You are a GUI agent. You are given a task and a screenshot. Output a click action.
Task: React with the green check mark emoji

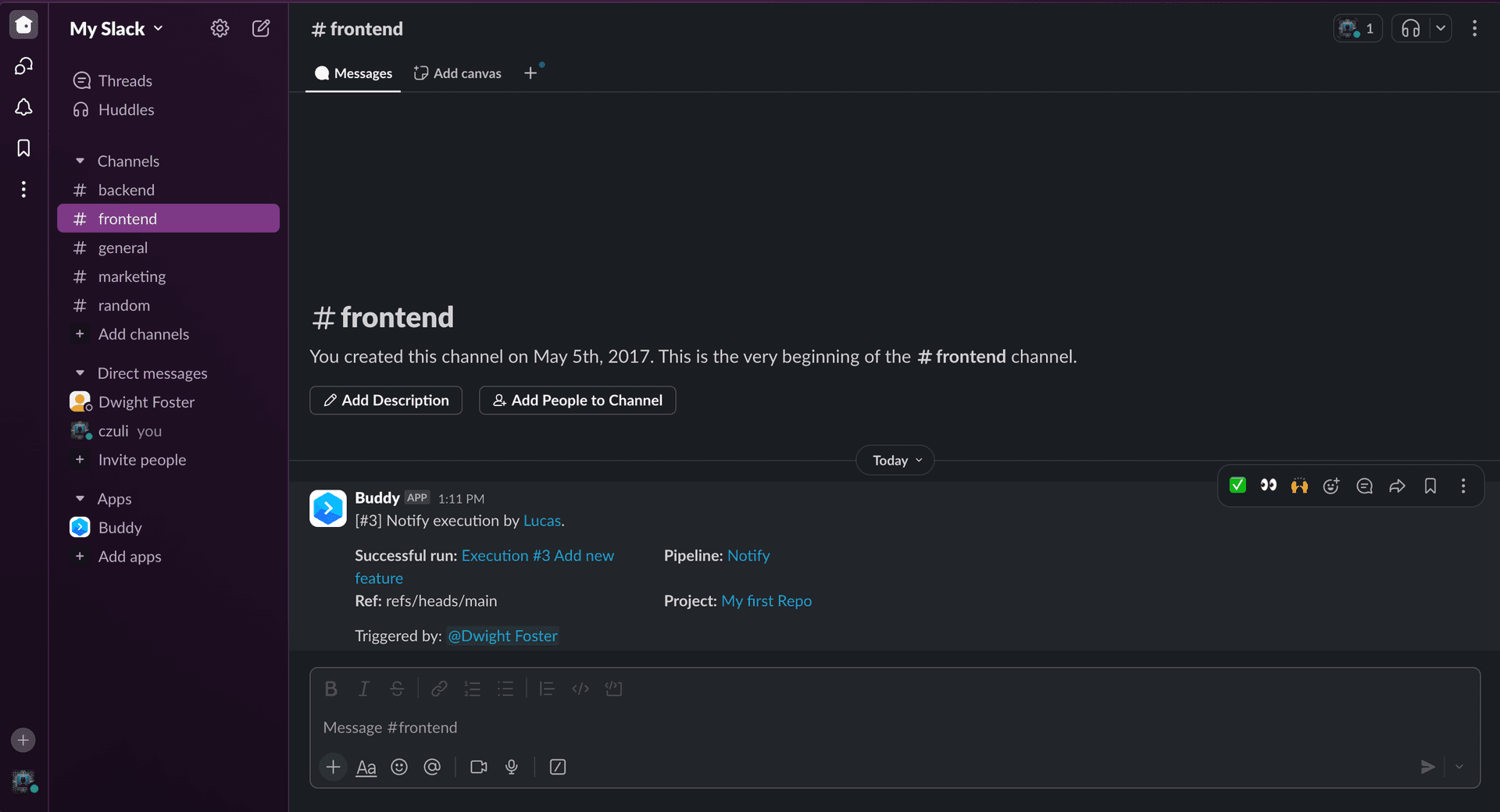click(x=1237, y=486)
